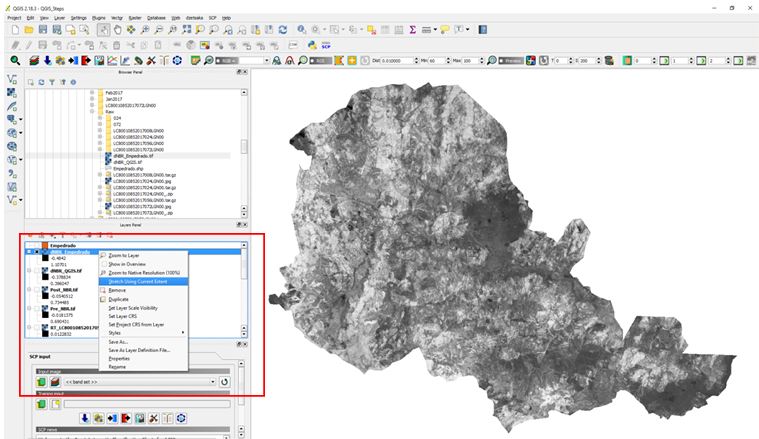The image size is (759, 439).
Task: Open the Python console from toolbar
Action: [x=311, y=46]
